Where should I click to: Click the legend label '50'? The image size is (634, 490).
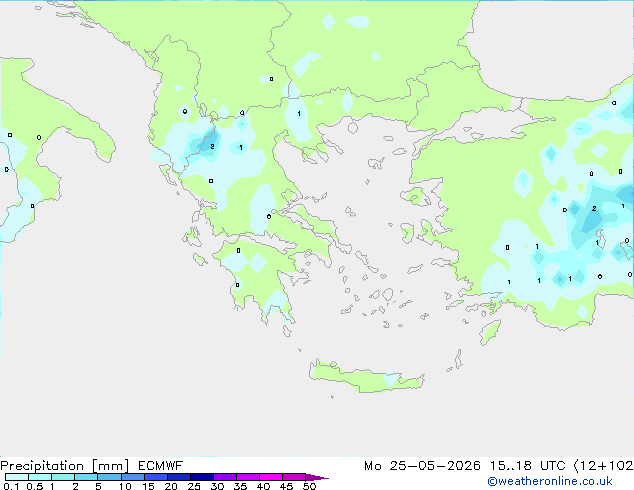tap(310, 486)
